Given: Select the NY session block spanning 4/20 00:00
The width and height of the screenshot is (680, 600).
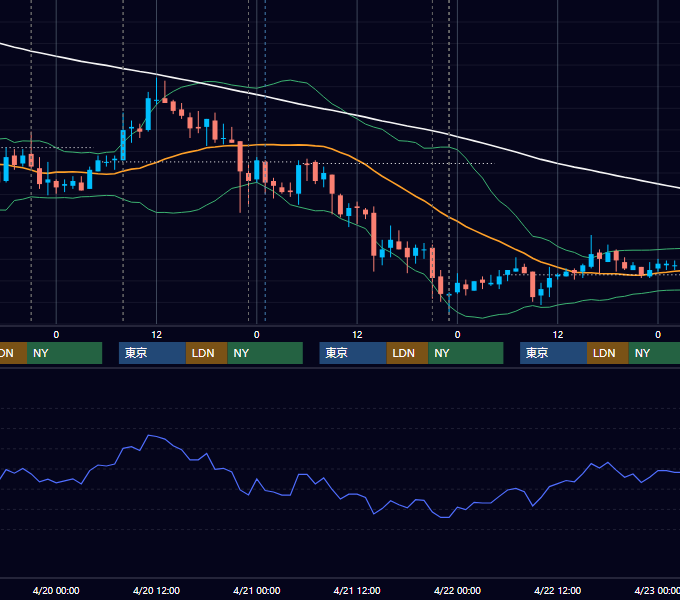Looking at the screenshot, I should 64,353.
